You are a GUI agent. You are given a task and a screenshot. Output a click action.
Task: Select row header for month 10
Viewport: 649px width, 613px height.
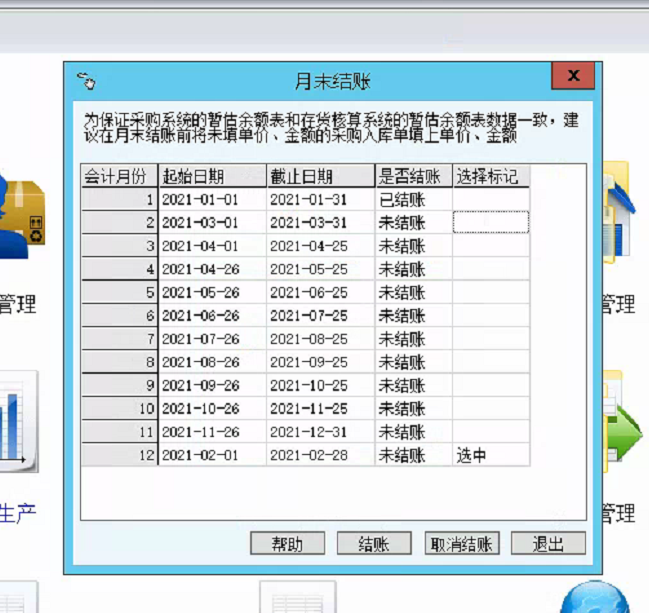pos(119,409)
